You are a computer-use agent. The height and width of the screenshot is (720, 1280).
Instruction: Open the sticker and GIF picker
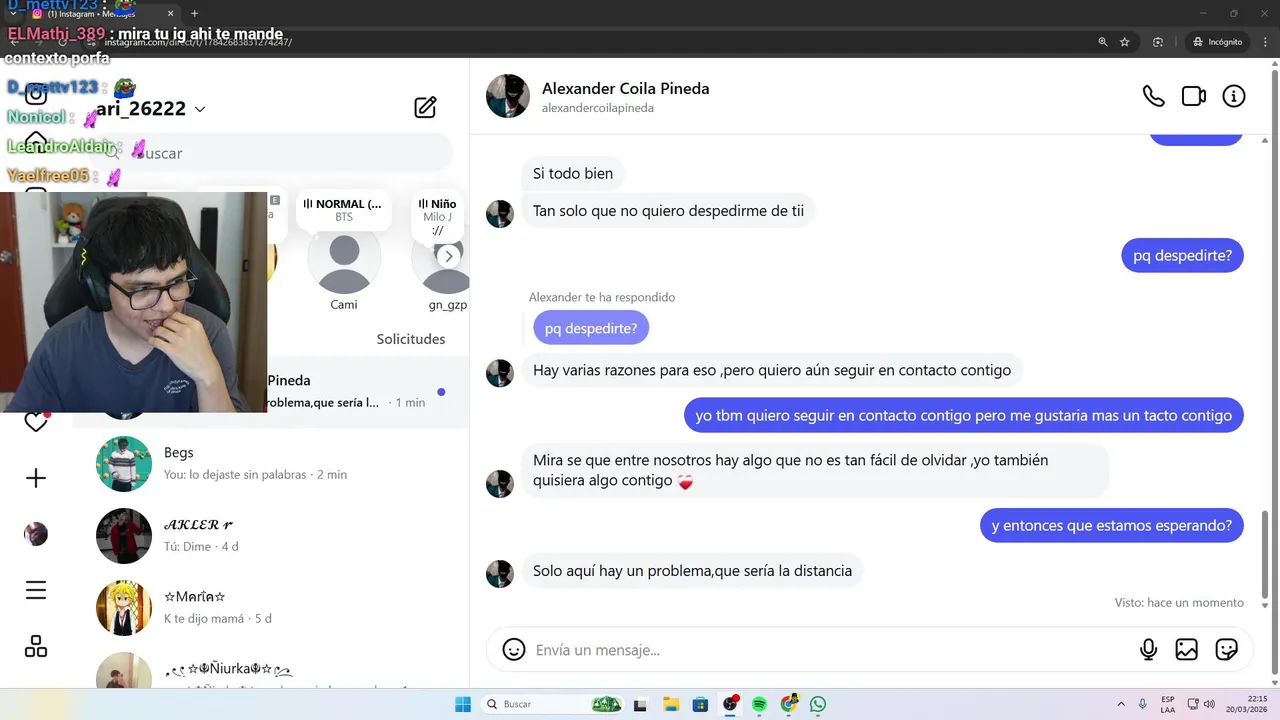[1227, 649]
